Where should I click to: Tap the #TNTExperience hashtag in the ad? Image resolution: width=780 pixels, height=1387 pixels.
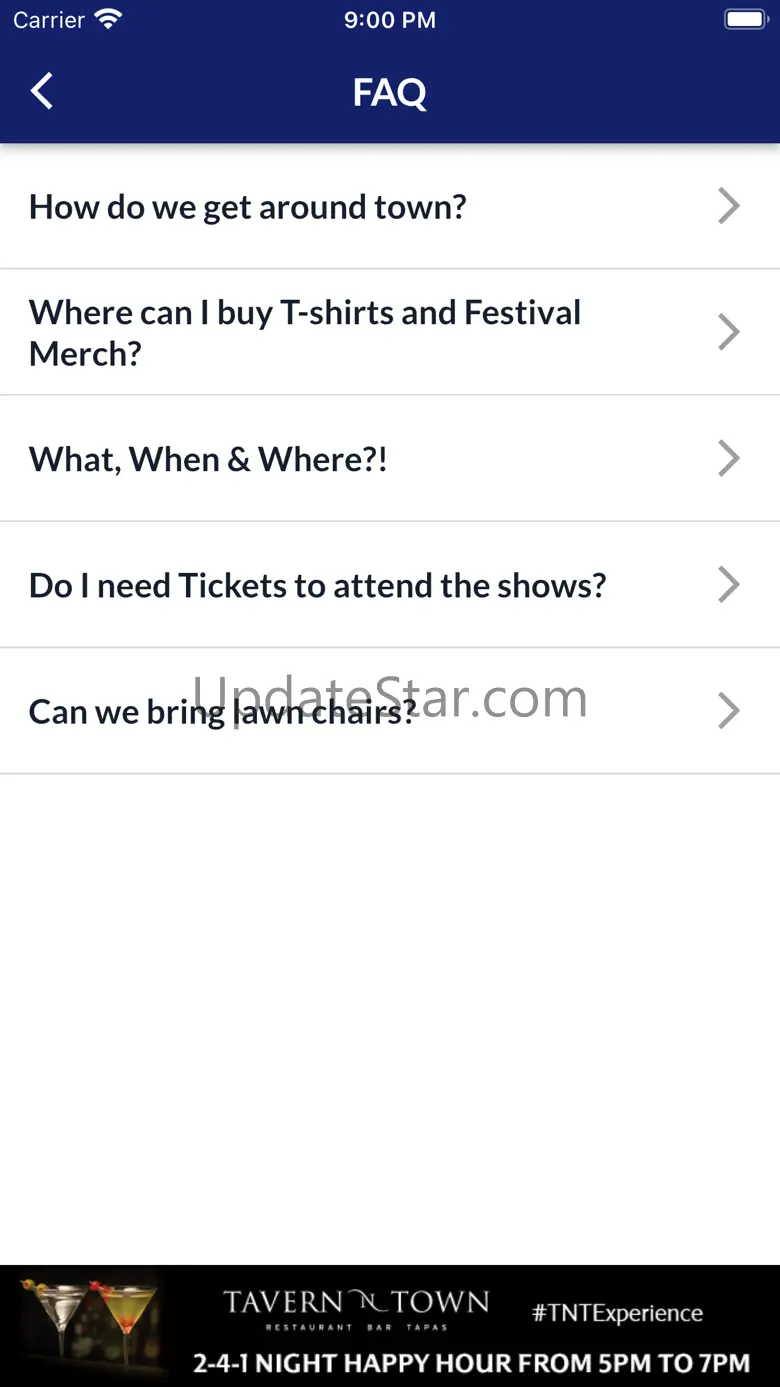point(617,1313)
